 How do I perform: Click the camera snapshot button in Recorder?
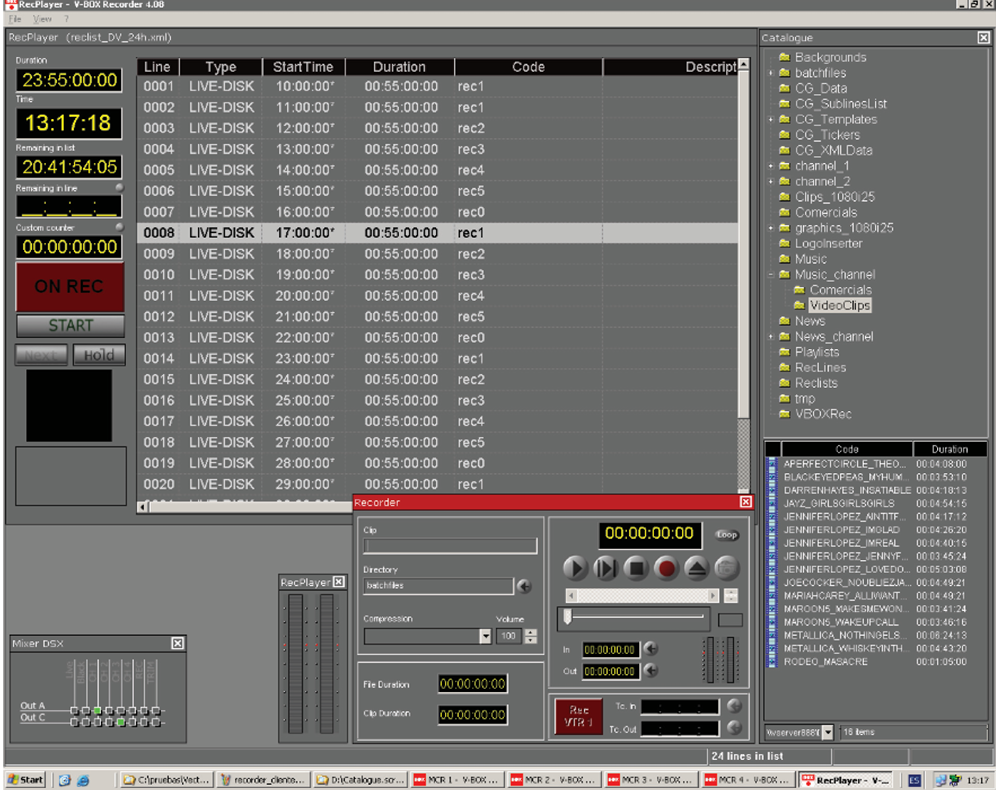tap(727, 568)
